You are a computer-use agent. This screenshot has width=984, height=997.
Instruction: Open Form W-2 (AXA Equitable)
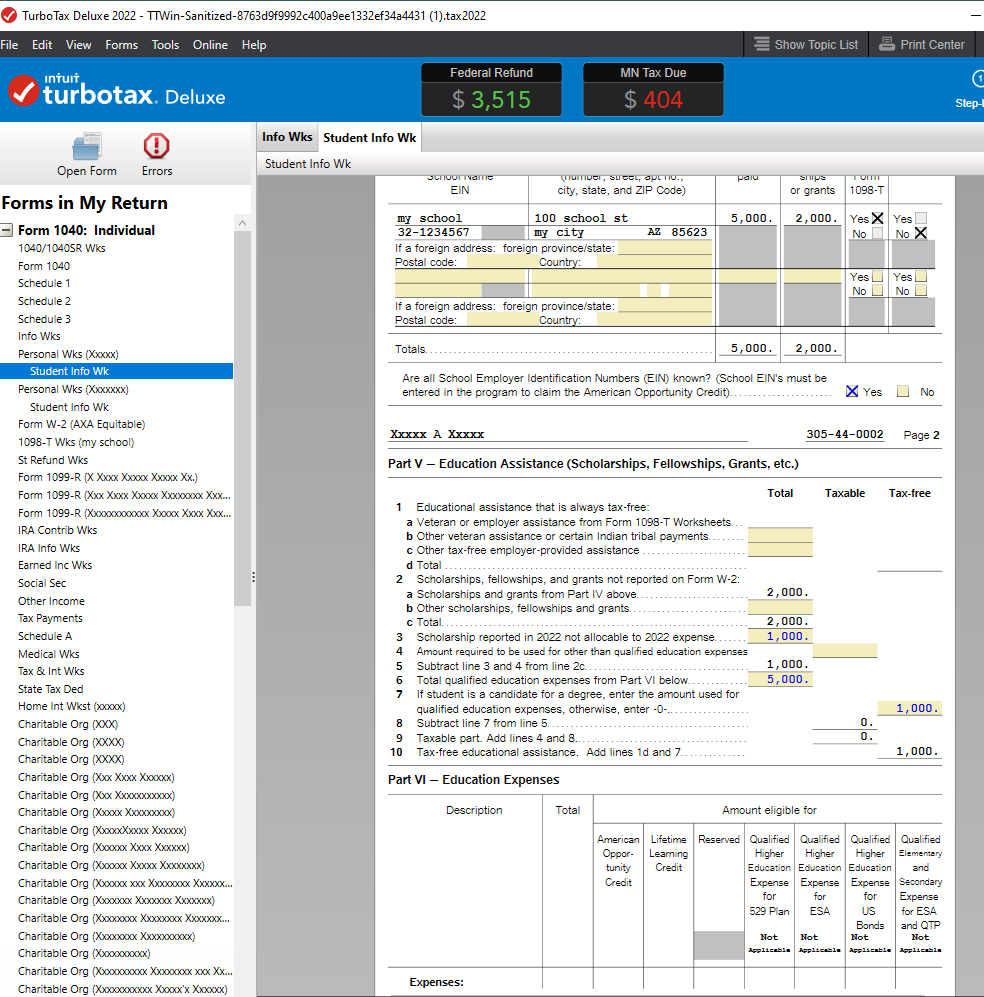(x=81, y=424)
